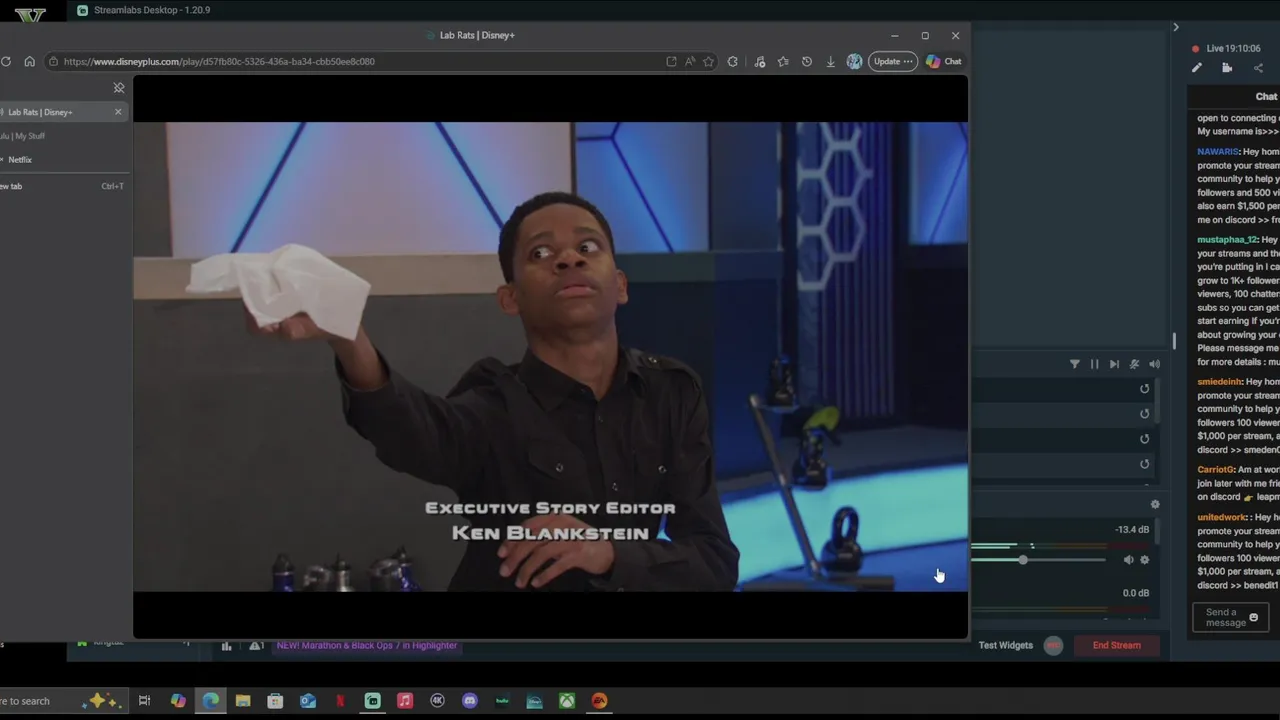Open the performance stats bar icon
Viewport: 1280px width, 720px height.
[x=226, y=646]
